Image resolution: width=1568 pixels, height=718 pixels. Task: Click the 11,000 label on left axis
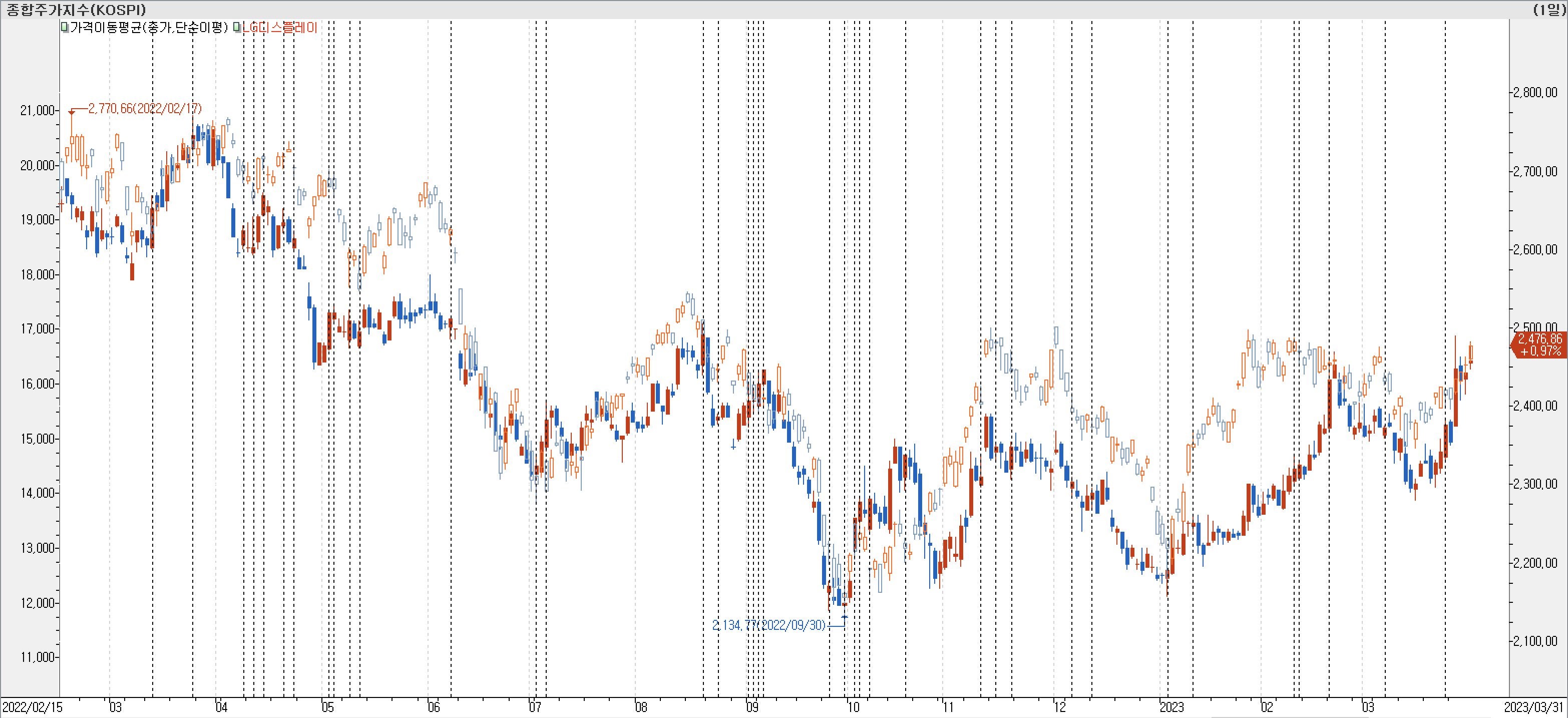point(38,657)
